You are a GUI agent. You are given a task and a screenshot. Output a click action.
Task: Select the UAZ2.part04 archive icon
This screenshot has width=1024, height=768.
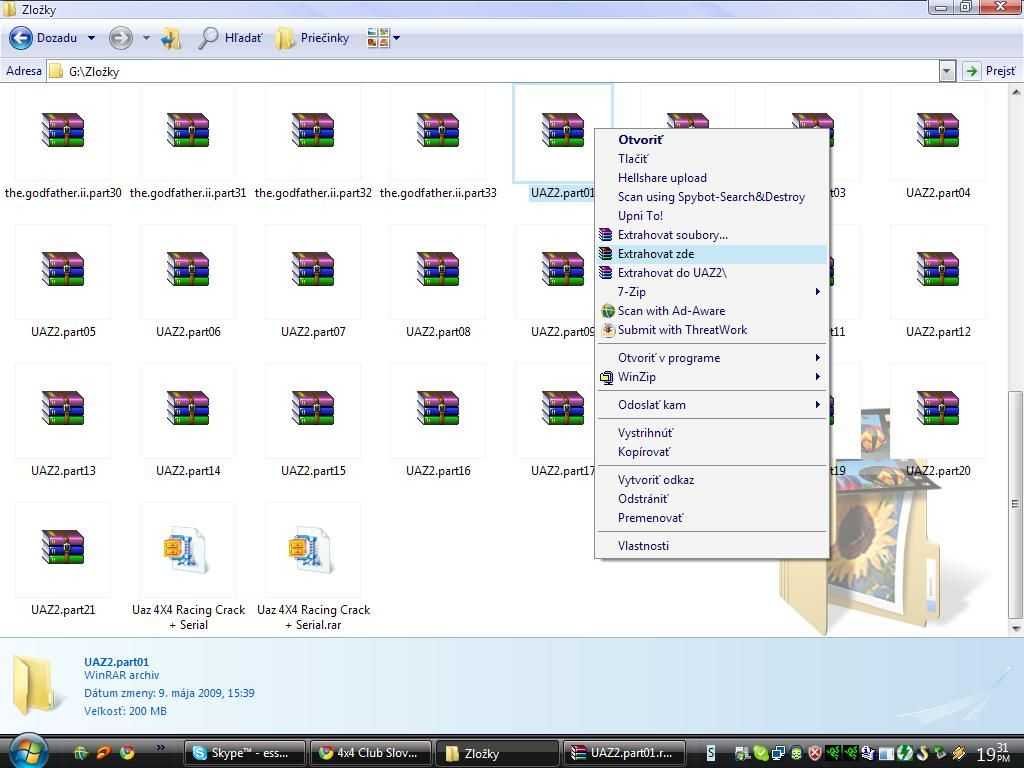(938, 130)
